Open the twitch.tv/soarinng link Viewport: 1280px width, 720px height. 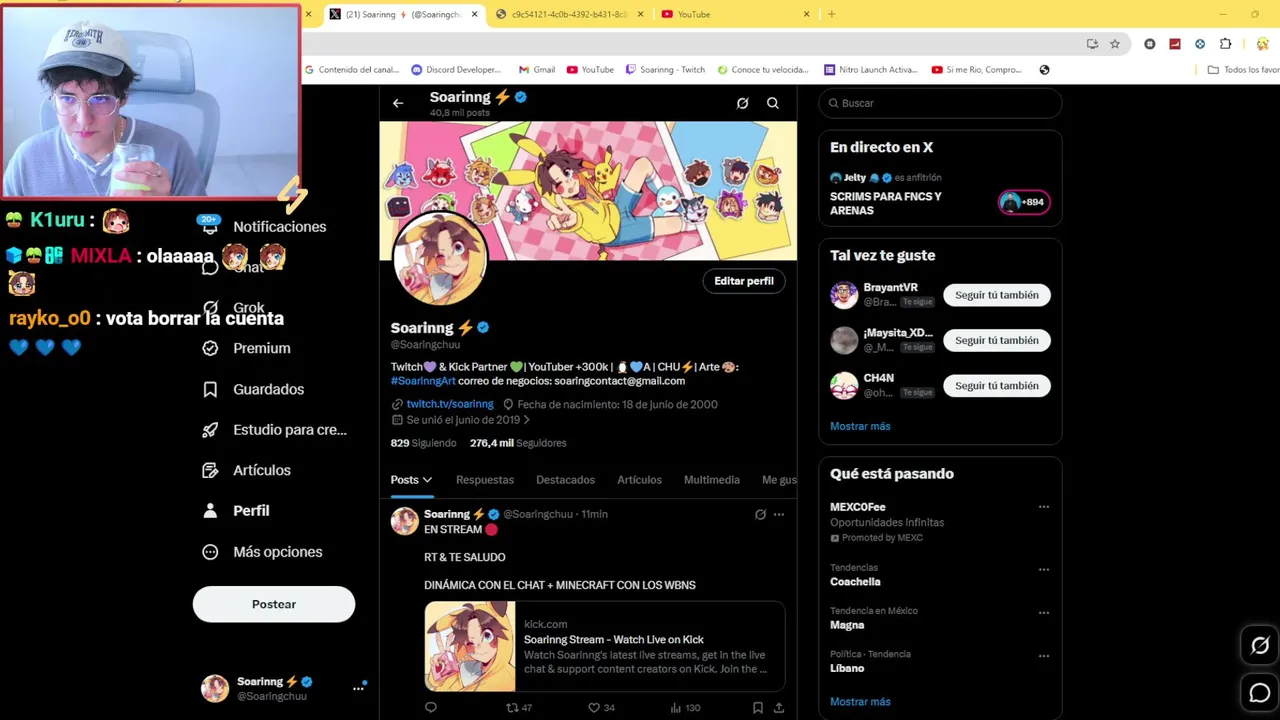[x=450, y=404]
